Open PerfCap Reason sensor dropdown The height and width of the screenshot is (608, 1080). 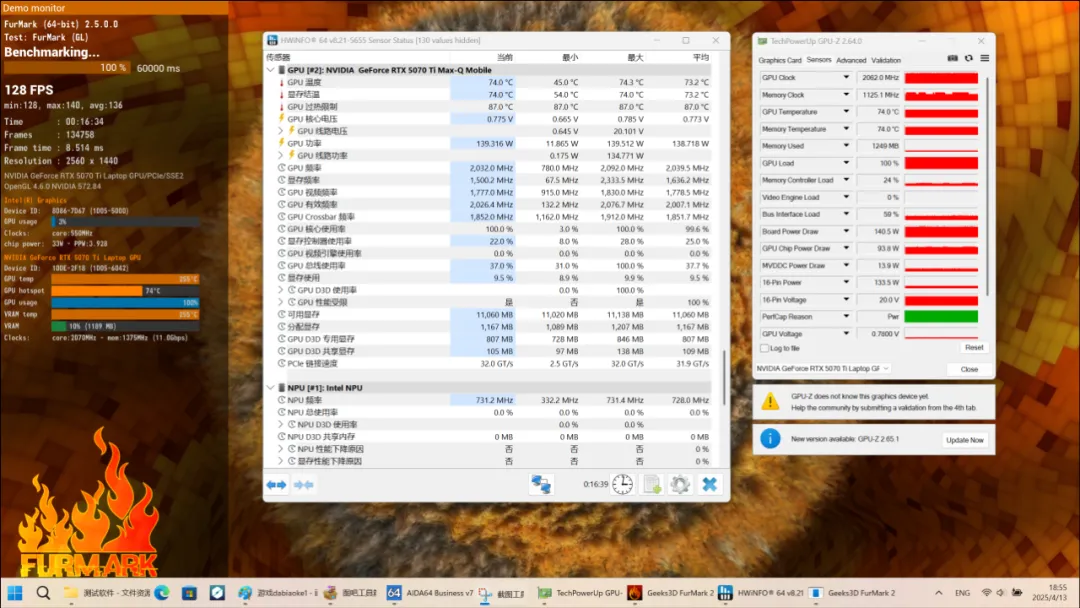click(846, 317)
